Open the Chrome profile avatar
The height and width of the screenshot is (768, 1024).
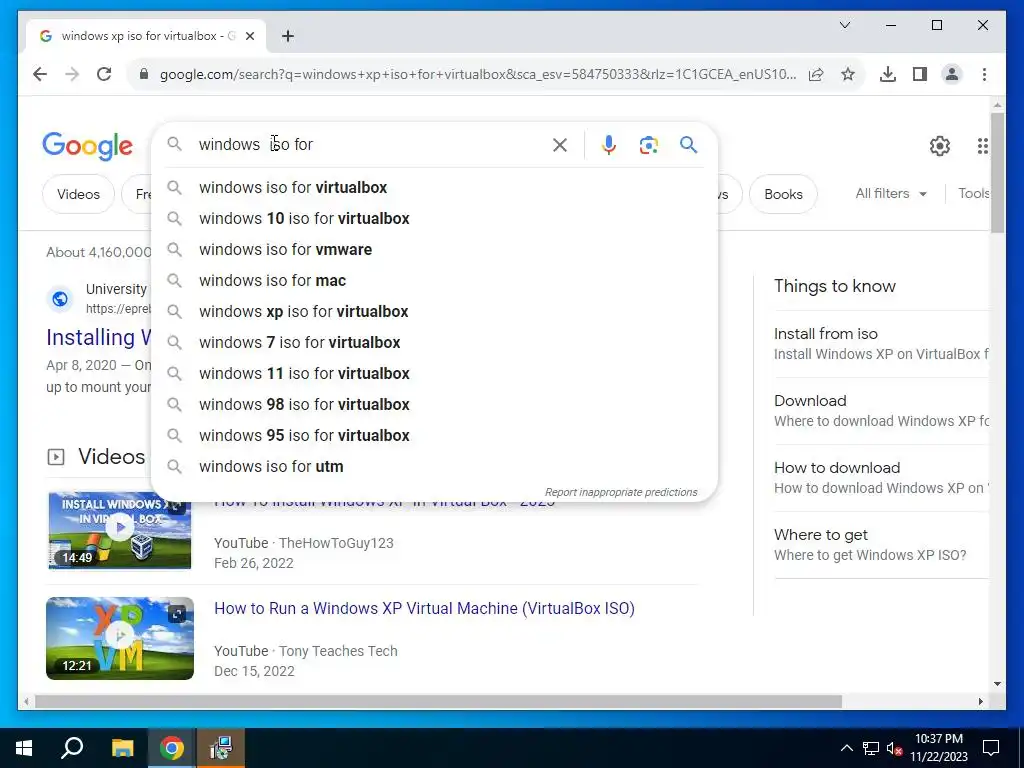[952, 74]
